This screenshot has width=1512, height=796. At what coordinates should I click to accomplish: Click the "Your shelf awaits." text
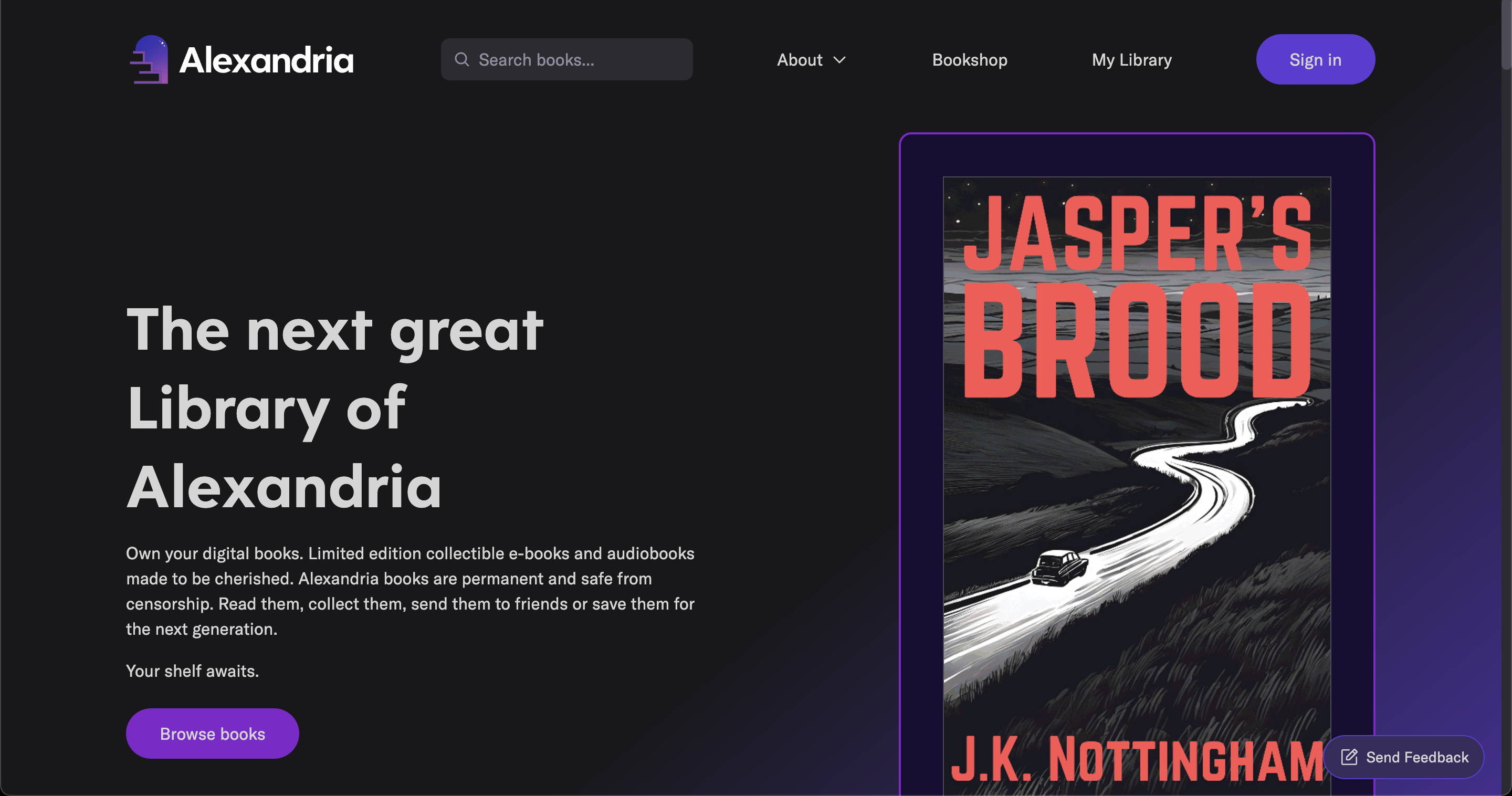(x=193, y=671)
